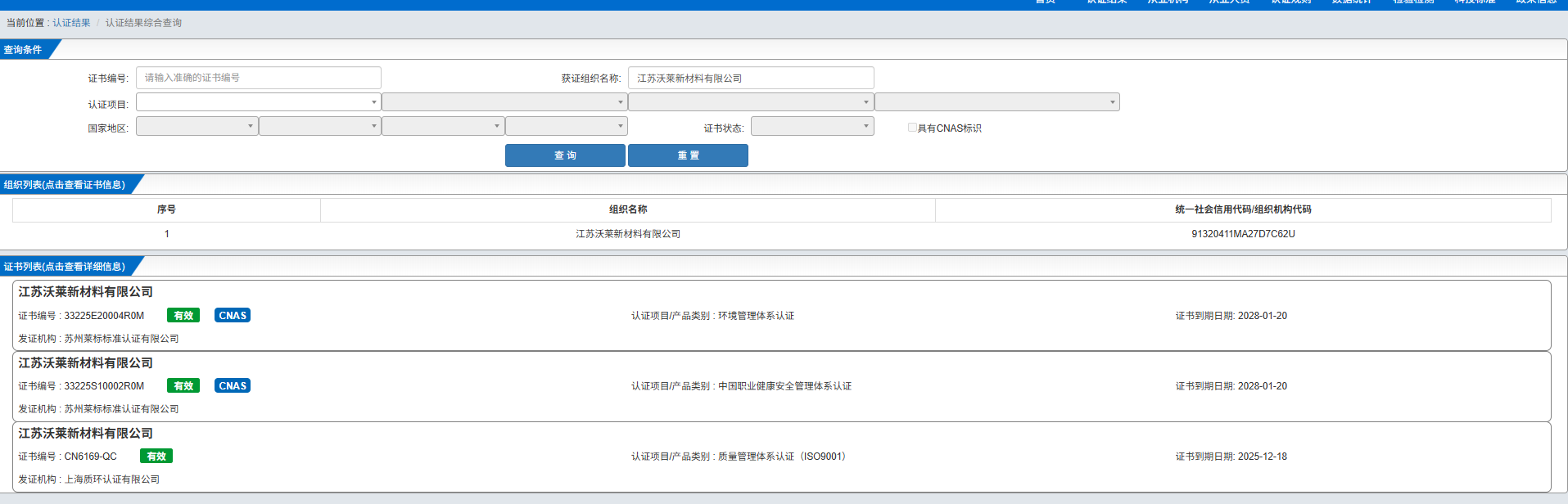Viewport: 1568px width, 504px height.
Task: Focus the 证书编号 input field
Action: pos(258,78)
